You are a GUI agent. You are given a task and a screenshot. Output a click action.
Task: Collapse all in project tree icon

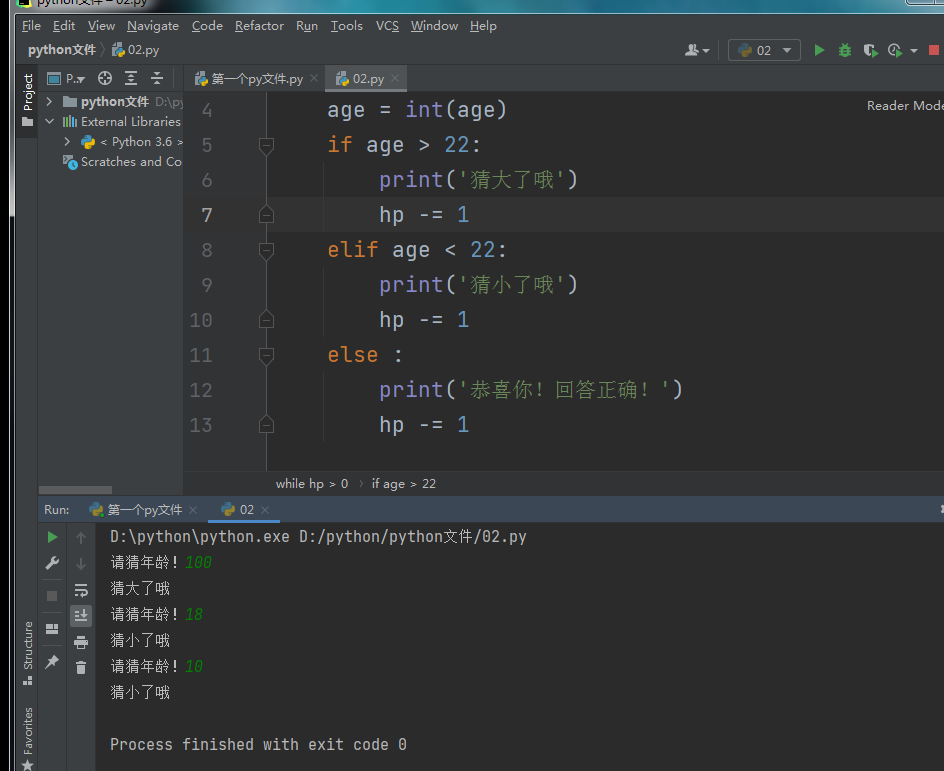pos(157,78)
